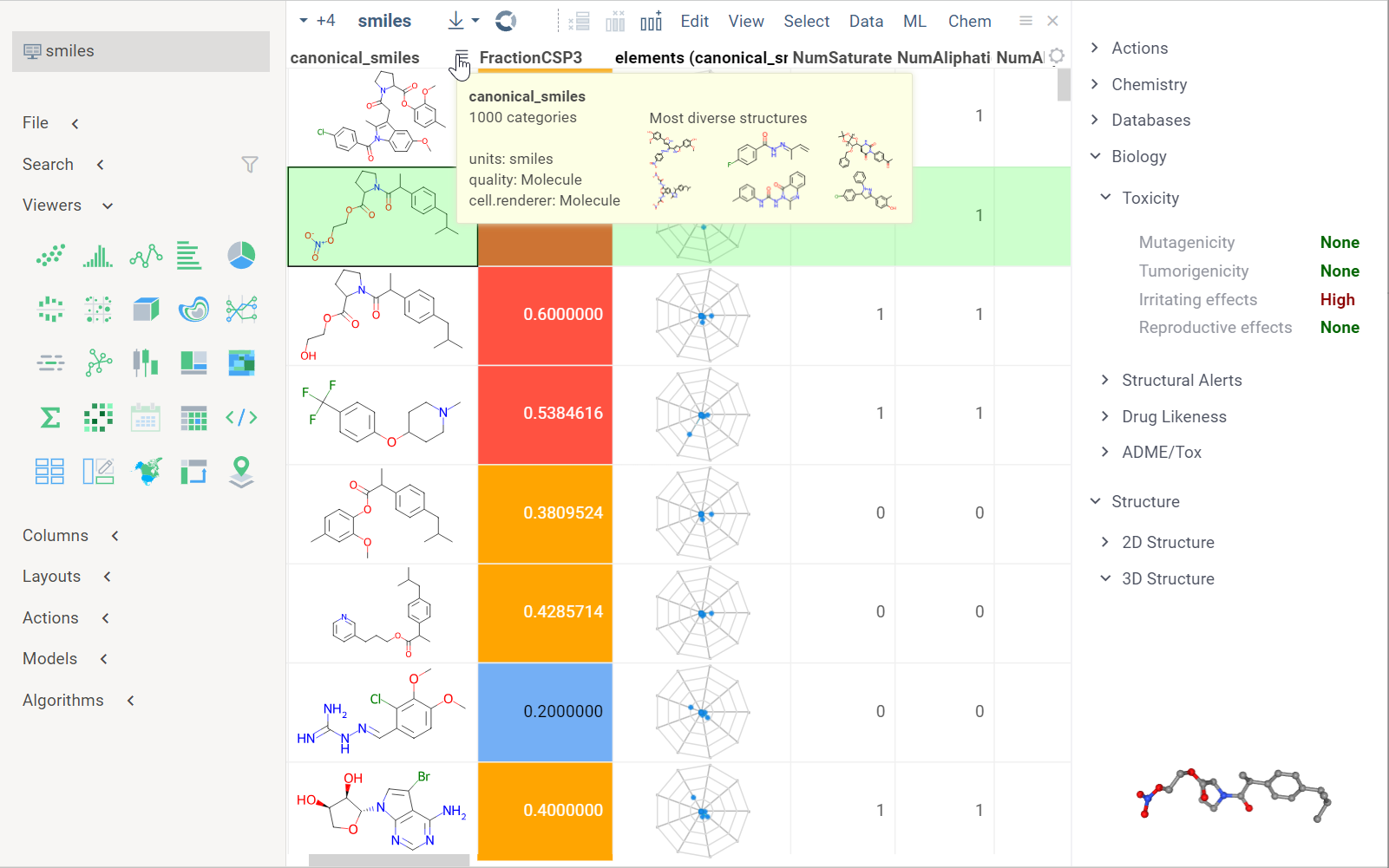The height and width of the screenshot is (868, 1389).
Task: Add a Scripting viewer
Action: point(240,417)
